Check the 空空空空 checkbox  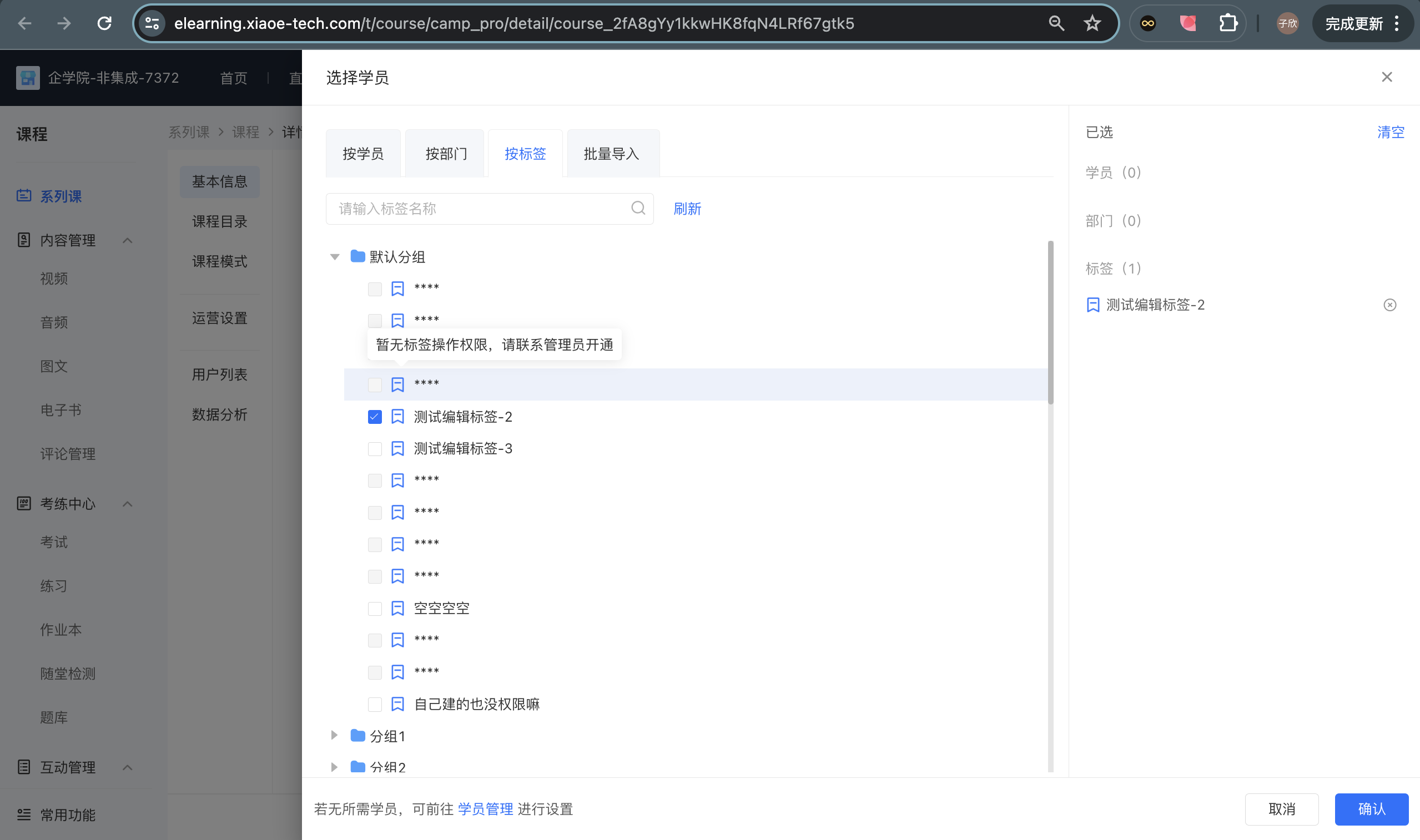tap(374, 609)
